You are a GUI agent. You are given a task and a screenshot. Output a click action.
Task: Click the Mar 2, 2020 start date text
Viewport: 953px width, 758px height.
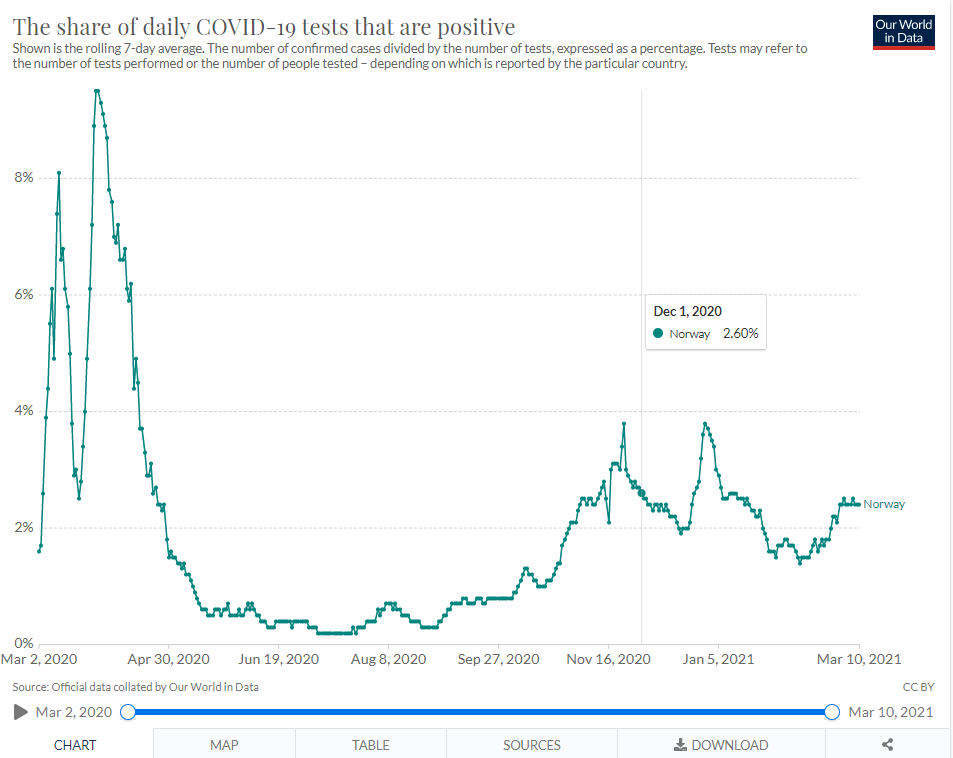74,712
